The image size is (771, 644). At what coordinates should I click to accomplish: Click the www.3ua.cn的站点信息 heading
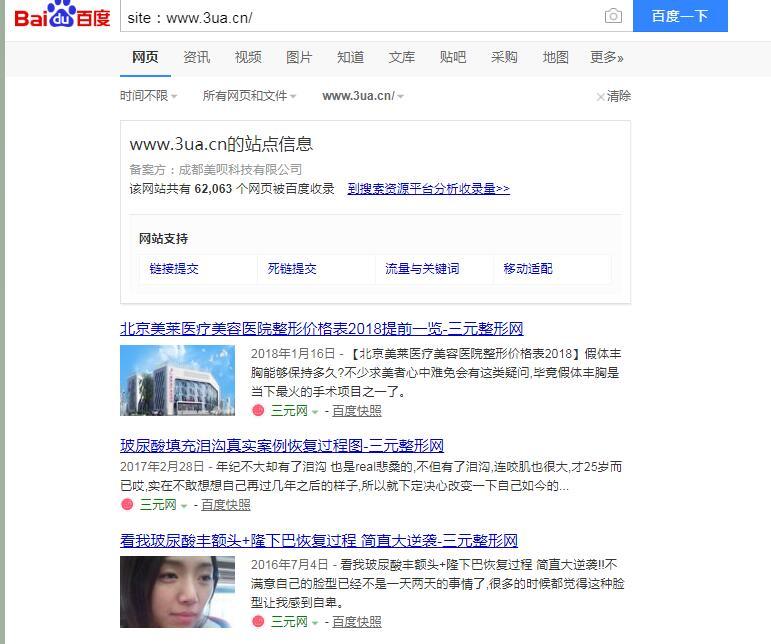click(x=221, y=144)
